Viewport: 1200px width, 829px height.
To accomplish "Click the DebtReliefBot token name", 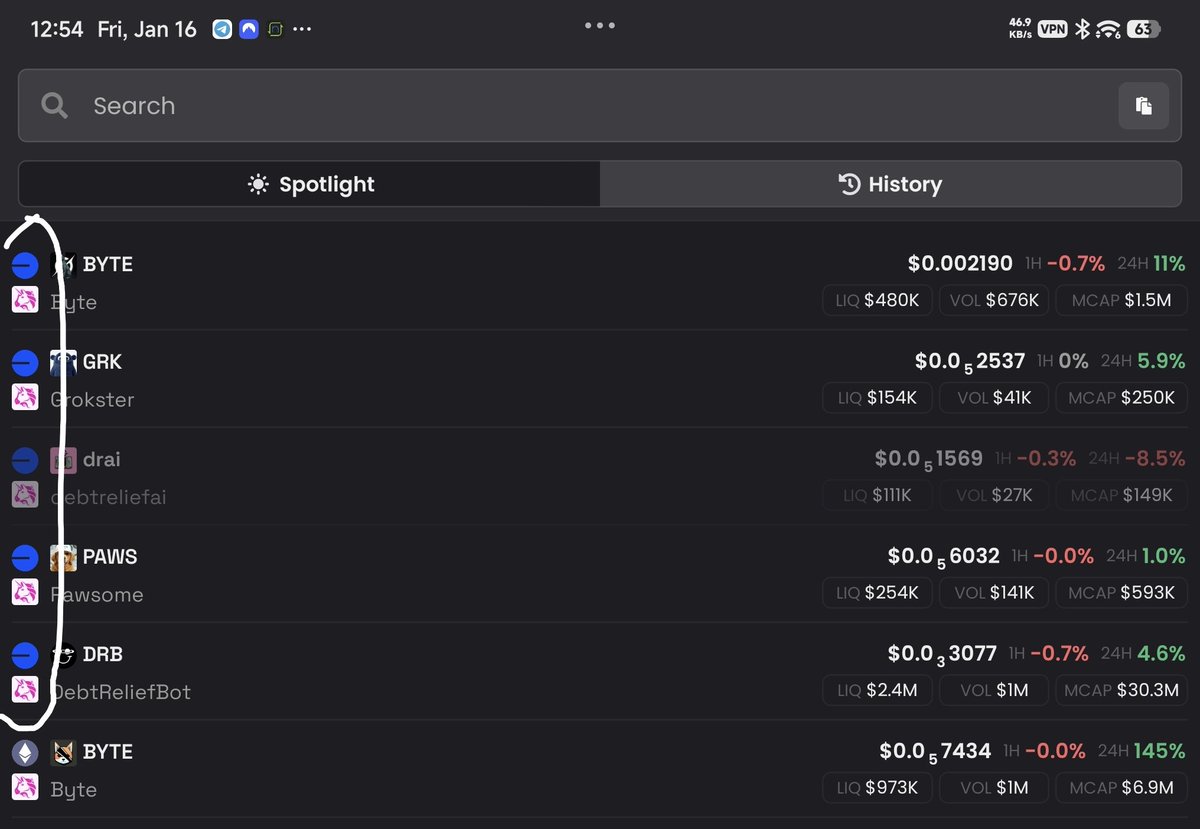I will coord(121,692).
